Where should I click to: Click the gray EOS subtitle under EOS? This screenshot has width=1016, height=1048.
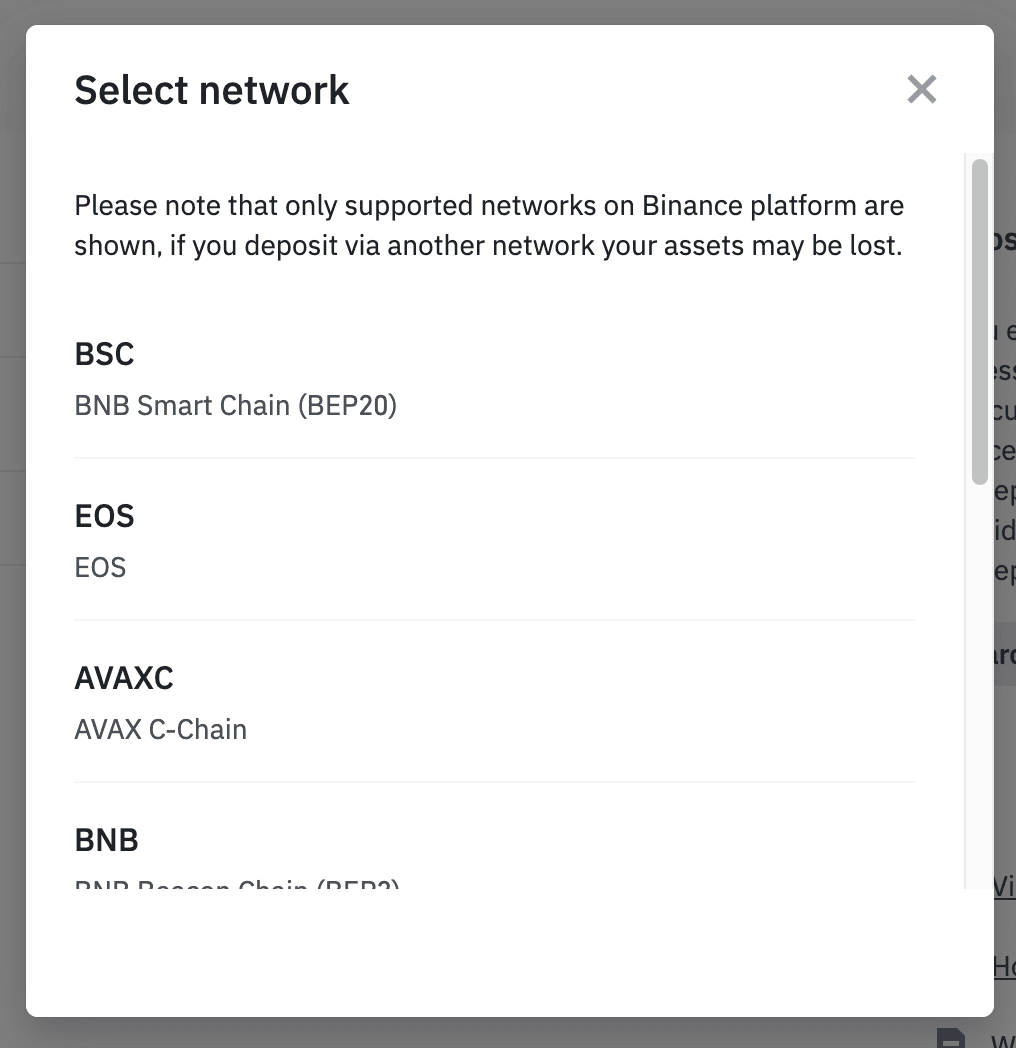pos(100,568)
